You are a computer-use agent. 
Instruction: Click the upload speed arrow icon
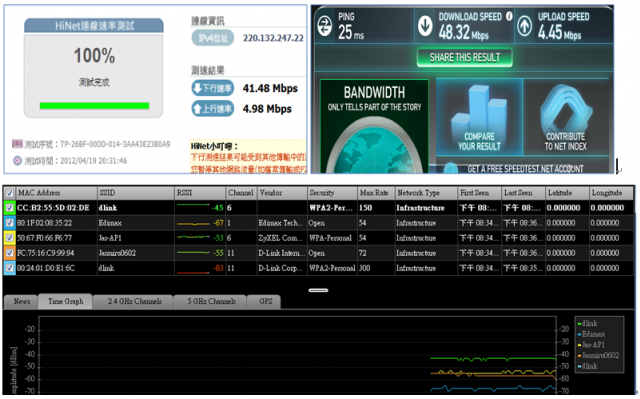coord(525,26)
